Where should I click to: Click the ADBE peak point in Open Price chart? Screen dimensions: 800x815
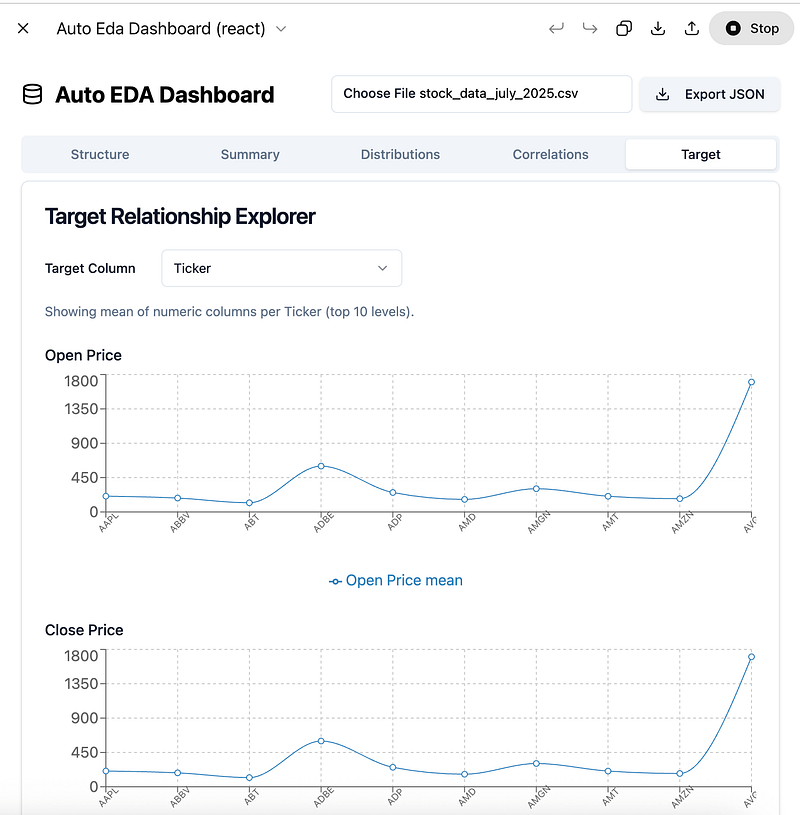coord(321,466)
